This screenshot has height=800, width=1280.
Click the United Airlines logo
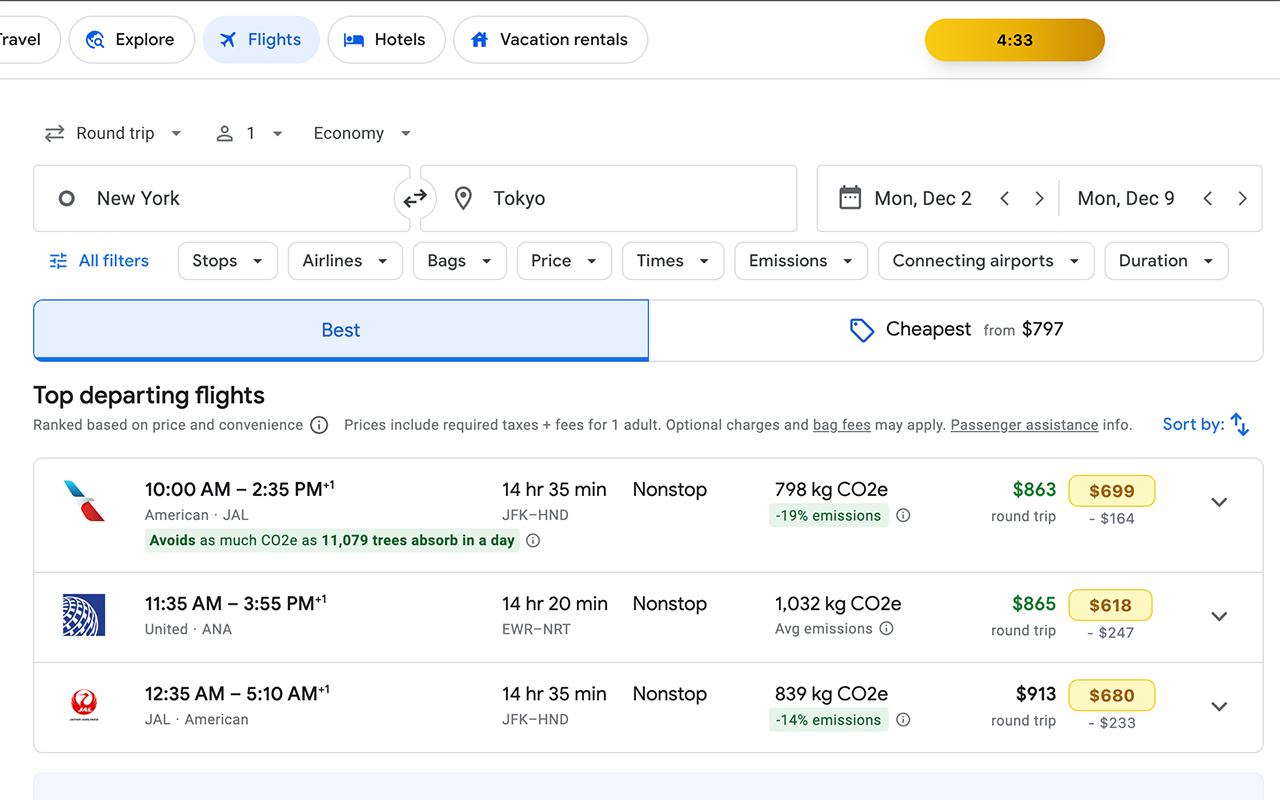[x=84, y=616]
